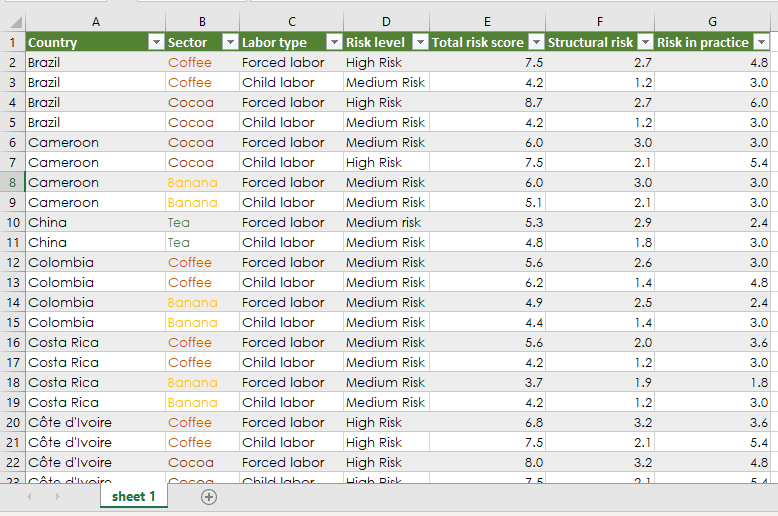
Task: Select column E header
Action: 486,21
